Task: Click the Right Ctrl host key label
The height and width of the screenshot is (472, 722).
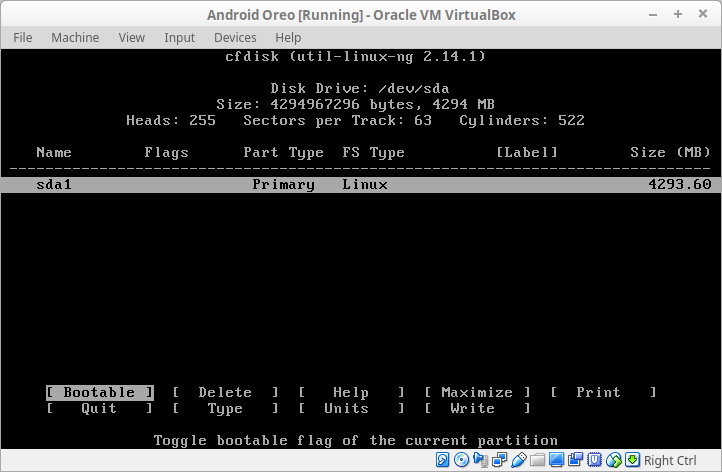Action: pos(670,460)
